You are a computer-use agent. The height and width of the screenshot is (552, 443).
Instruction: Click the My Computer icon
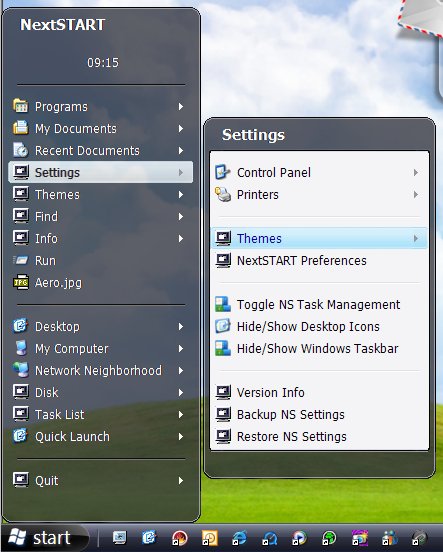coord(20,348)
